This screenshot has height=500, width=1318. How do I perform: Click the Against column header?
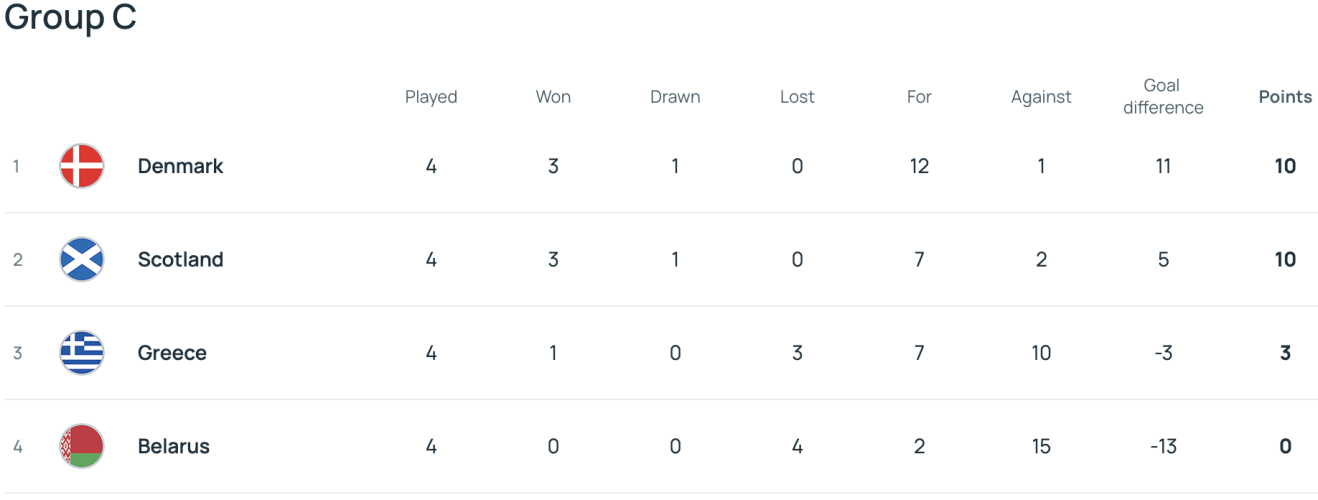1041,97
